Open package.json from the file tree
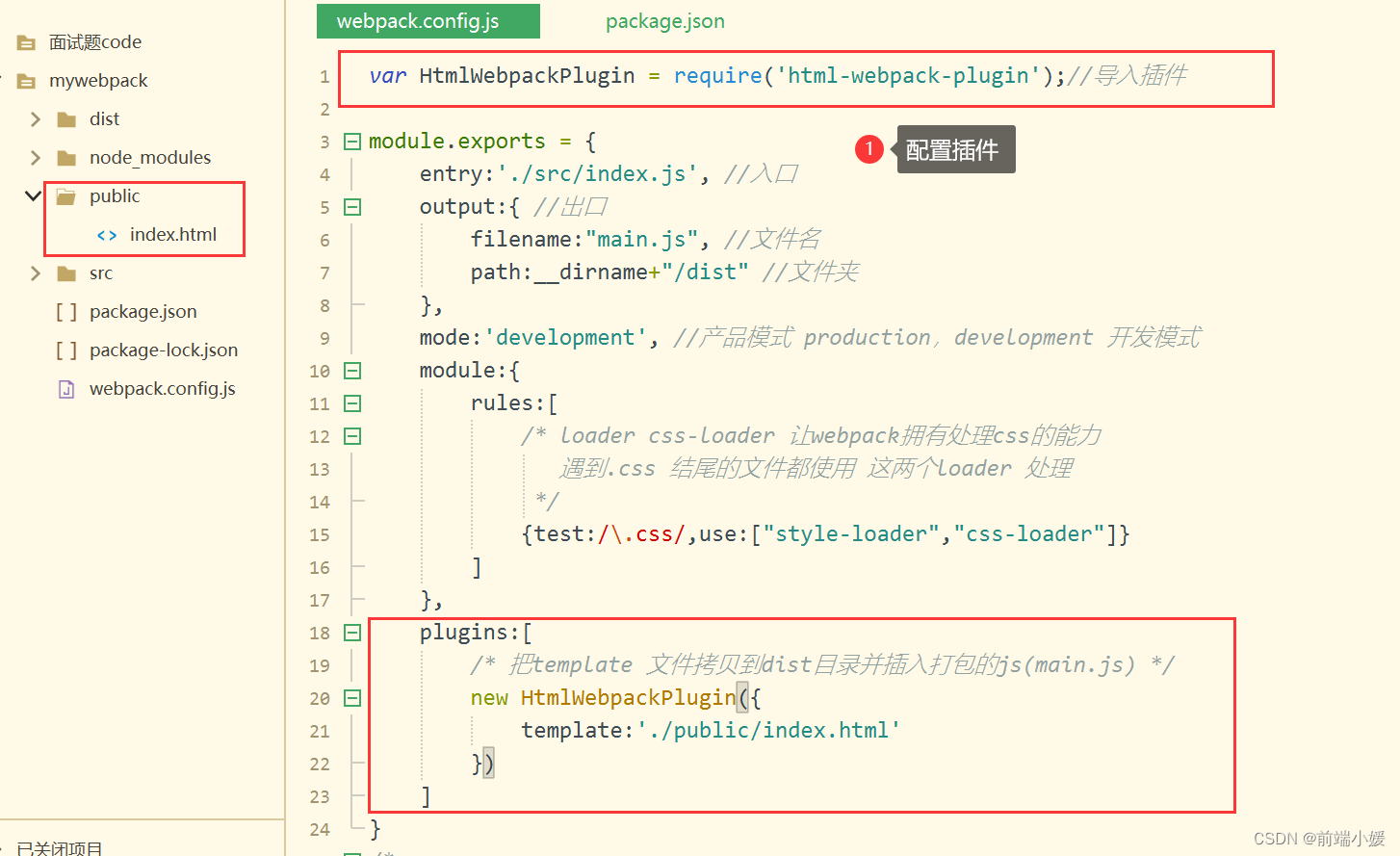The image size is (1400, 856). 143,312
